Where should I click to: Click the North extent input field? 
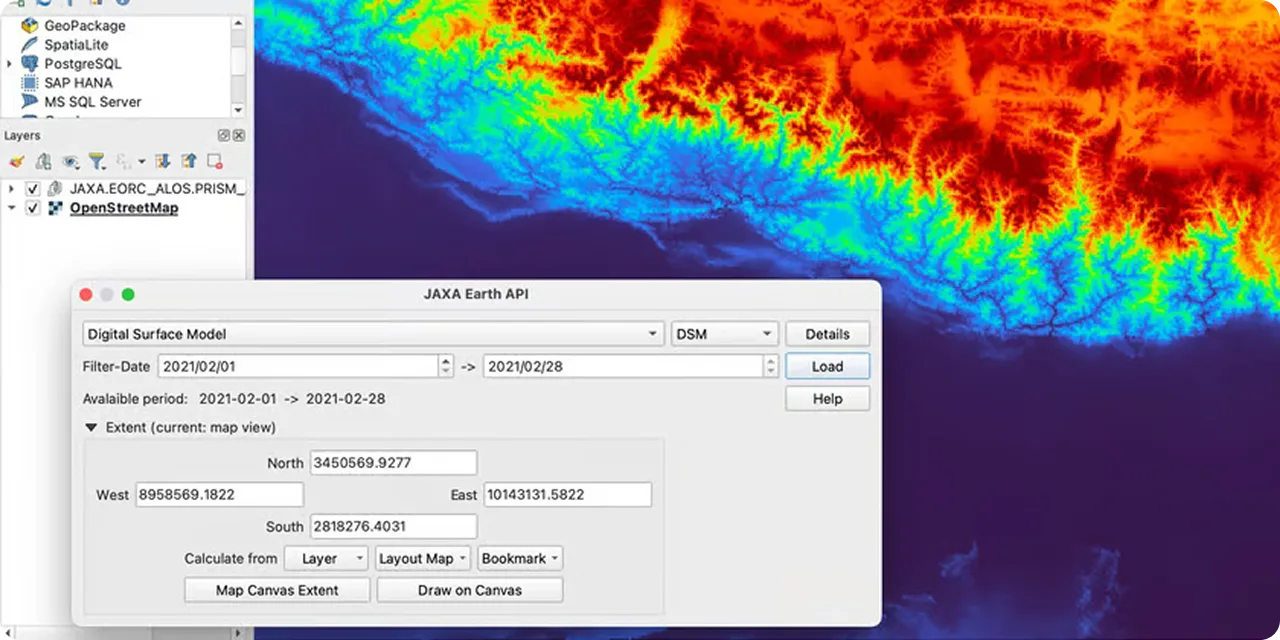click(x=393, y=462)
